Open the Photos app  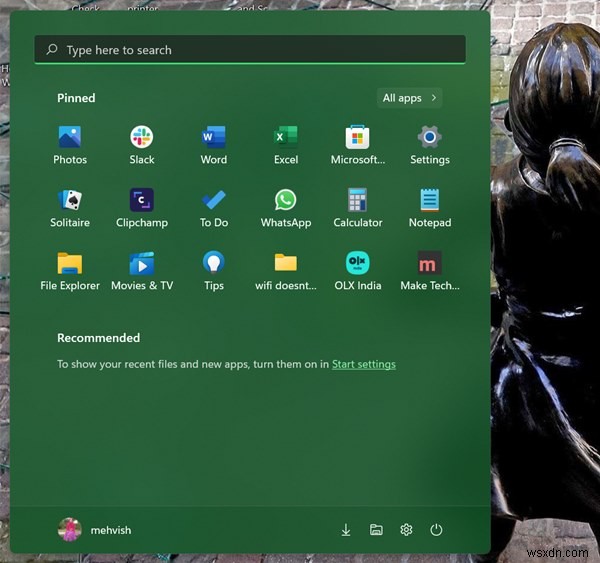click(70, 145)
